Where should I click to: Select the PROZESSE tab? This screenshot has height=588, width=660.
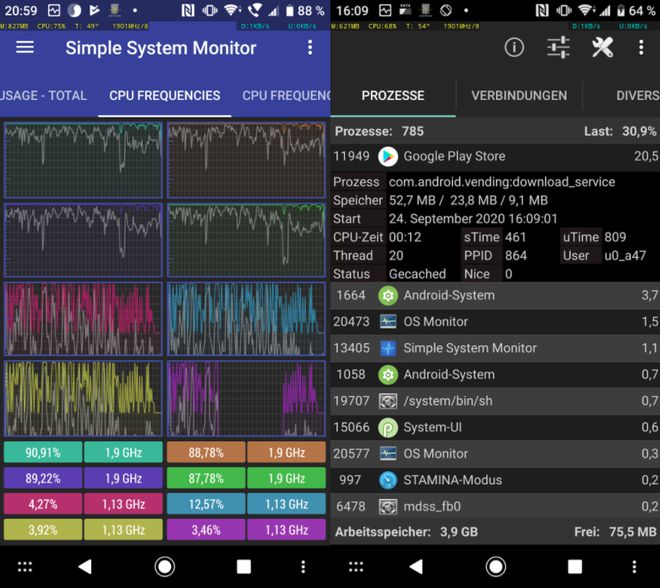tap(393, 96)
